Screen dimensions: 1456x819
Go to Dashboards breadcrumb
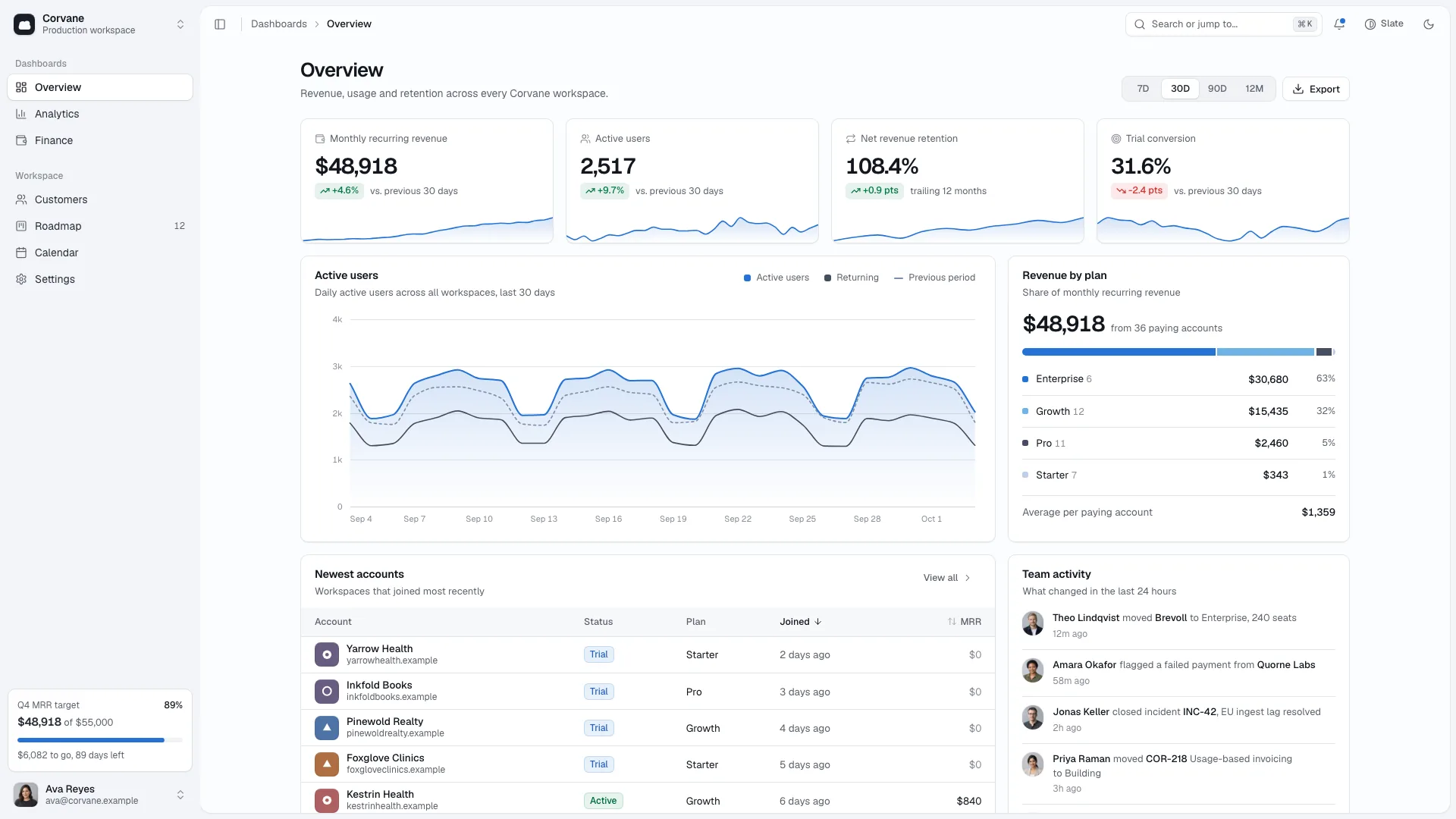tap(279, 24)
